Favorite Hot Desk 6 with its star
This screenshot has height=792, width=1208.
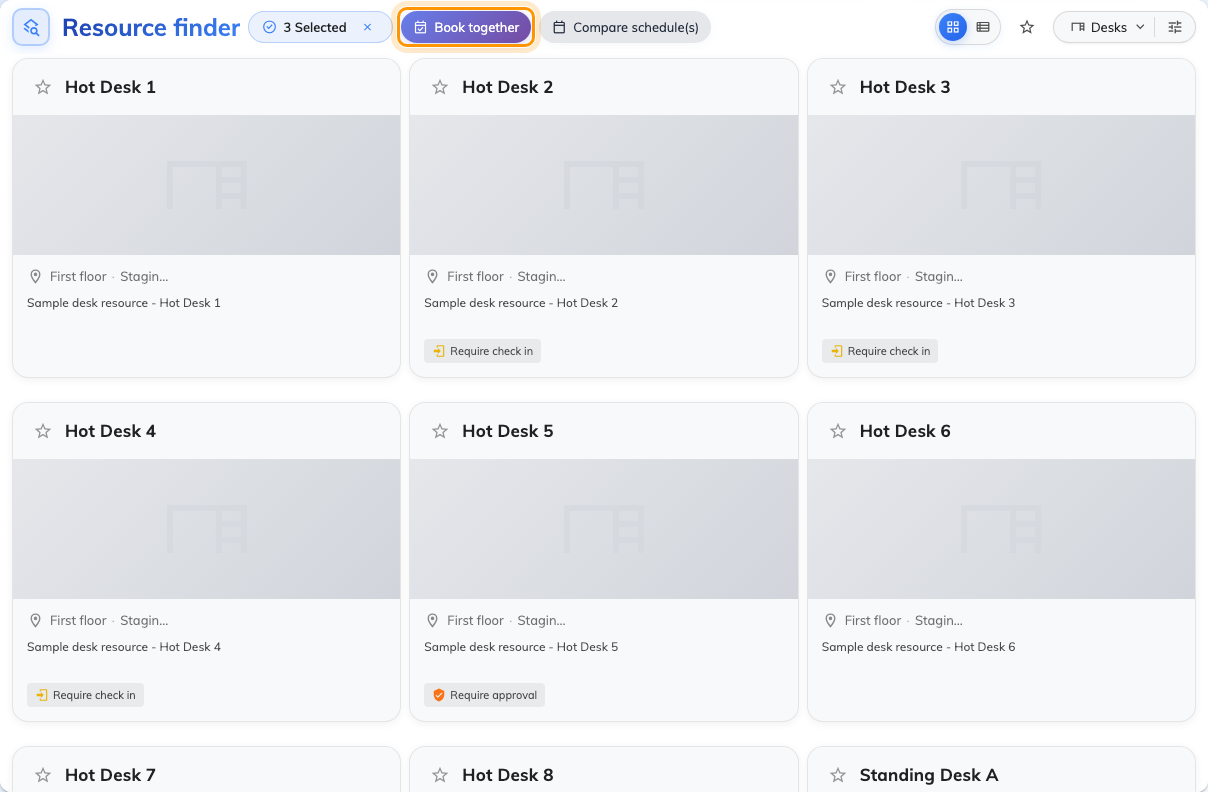tap(838, 431)
